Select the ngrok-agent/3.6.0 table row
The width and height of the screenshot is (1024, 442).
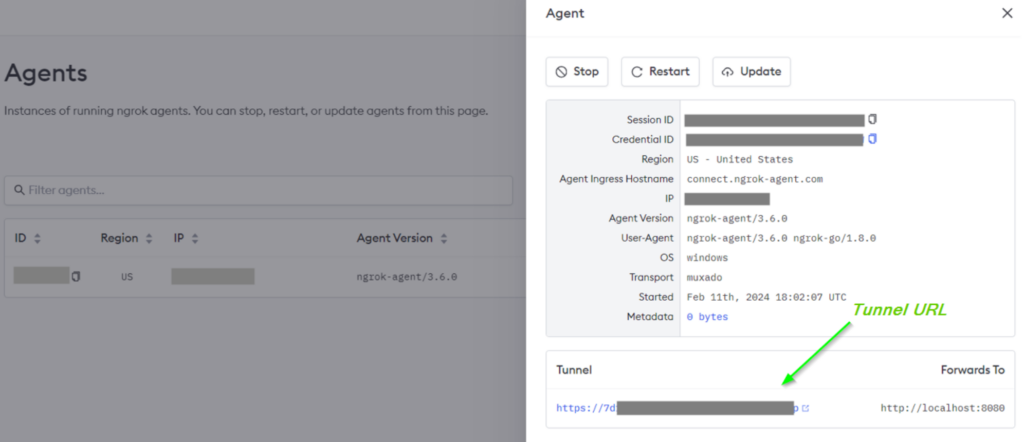pyautogui.click(x=407, y=277)
